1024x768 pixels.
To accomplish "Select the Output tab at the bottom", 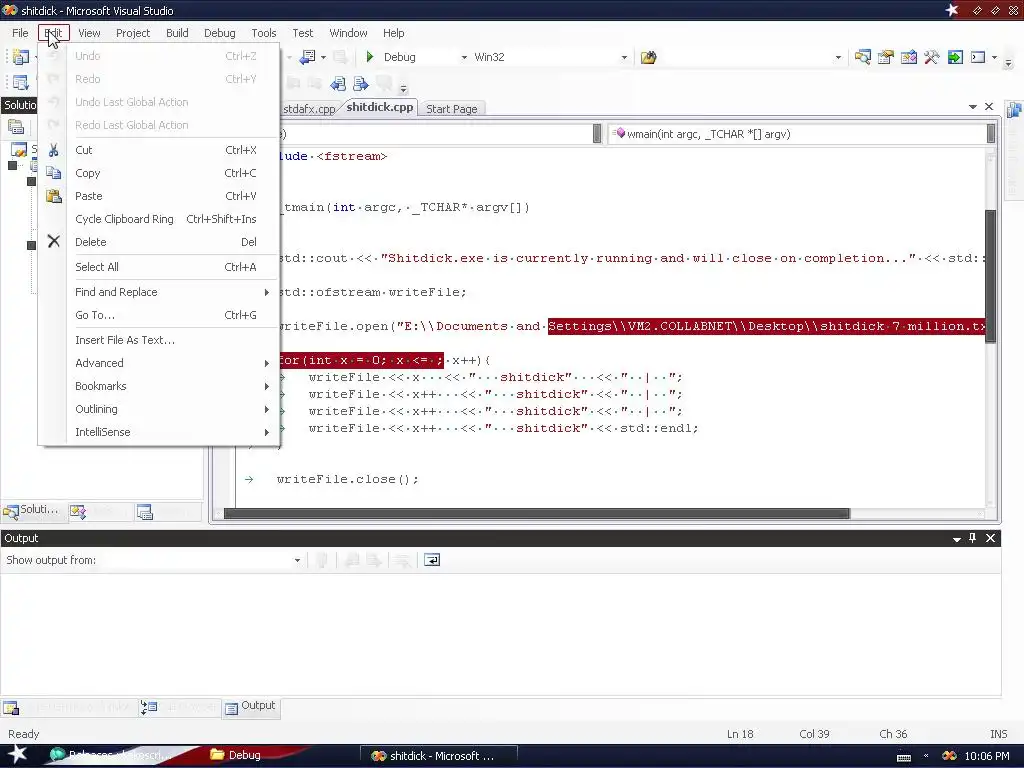I will pos(251,707).
